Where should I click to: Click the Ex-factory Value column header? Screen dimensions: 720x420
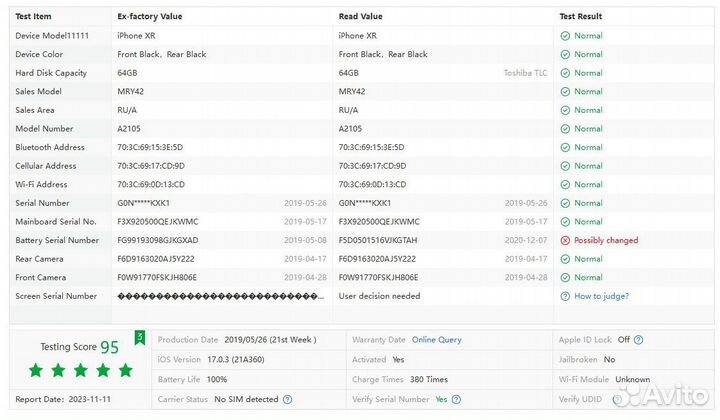[150, 17]
